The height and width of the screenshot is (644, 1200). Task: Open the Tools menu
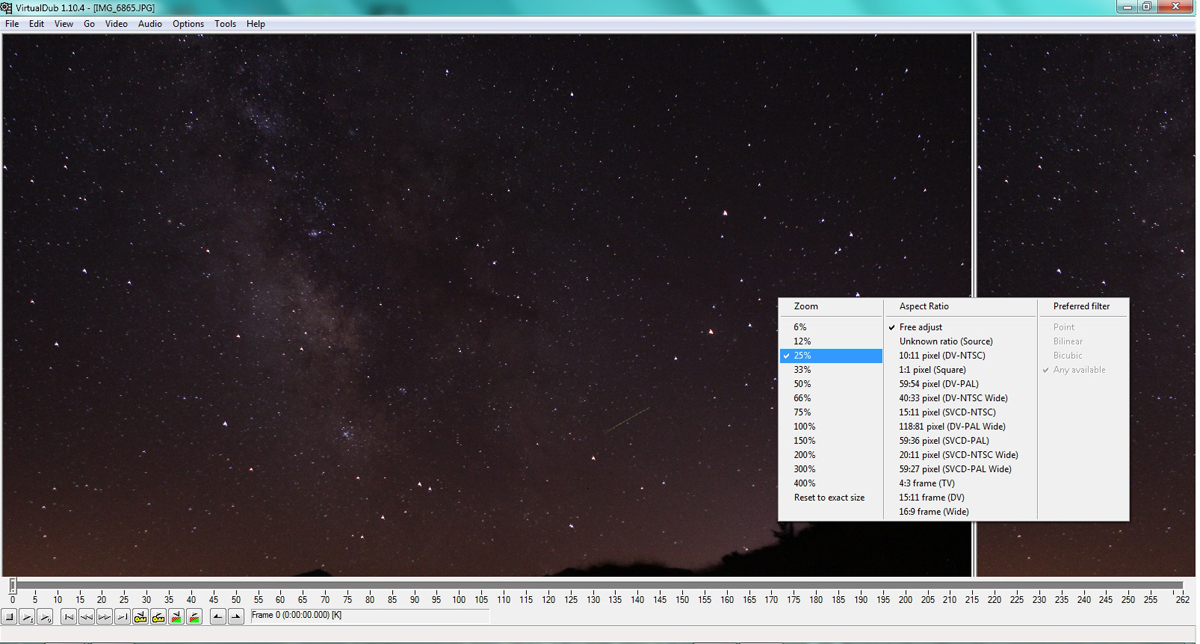coord(225,24)
